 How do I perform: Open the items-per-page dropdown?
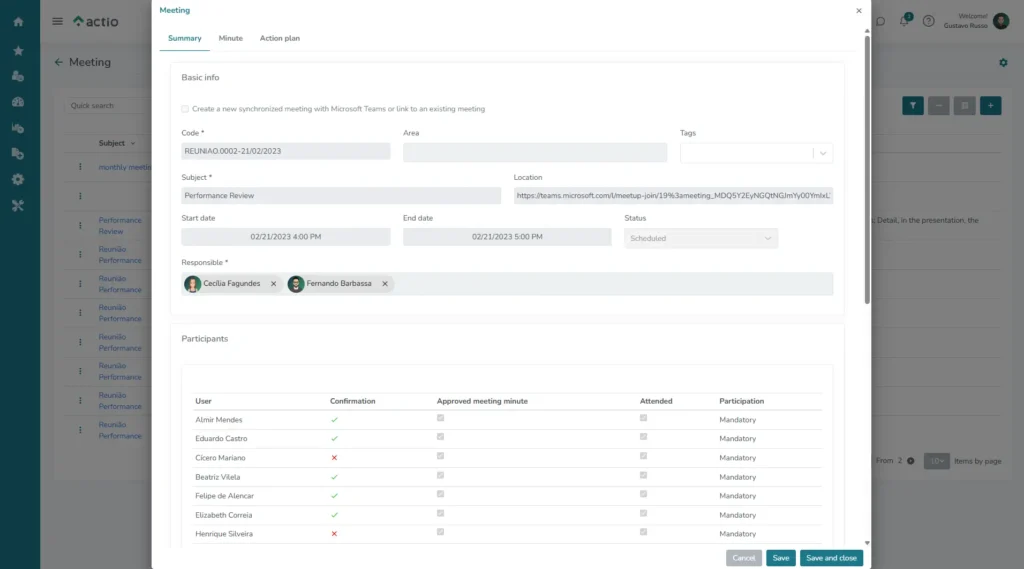click(936, 461)
